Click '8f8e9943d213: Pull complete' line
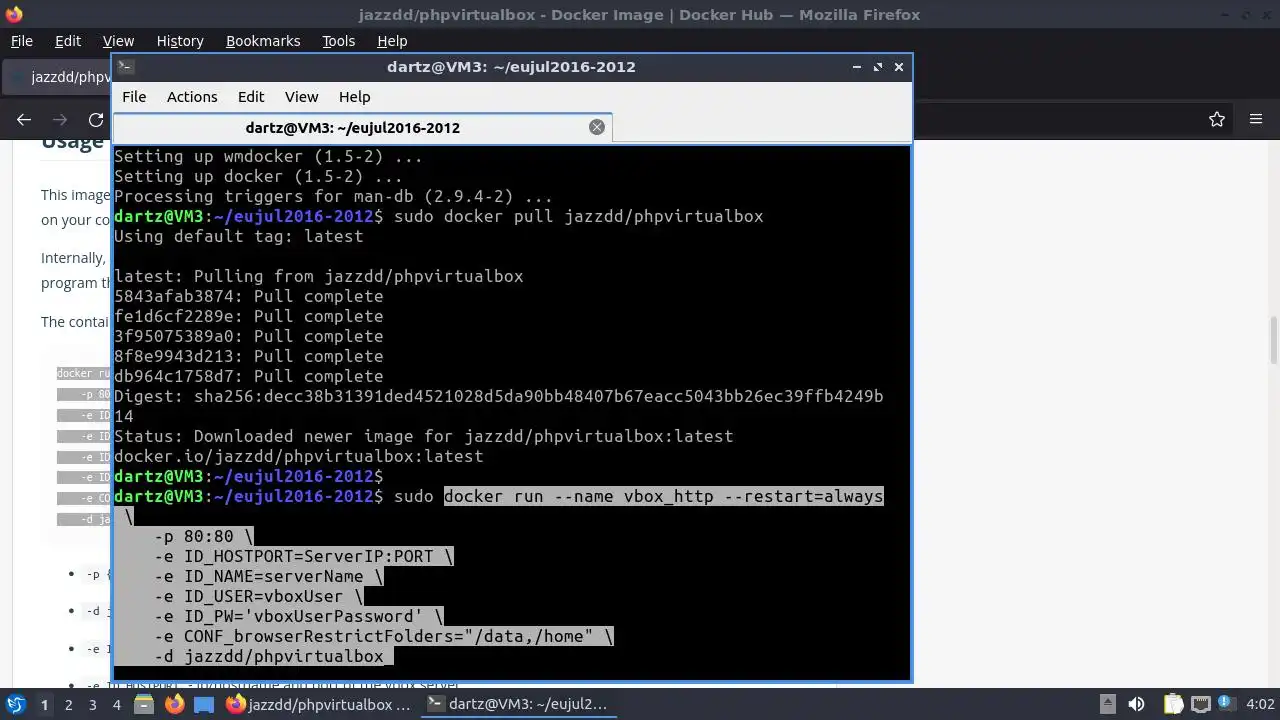 coord(248,356)
